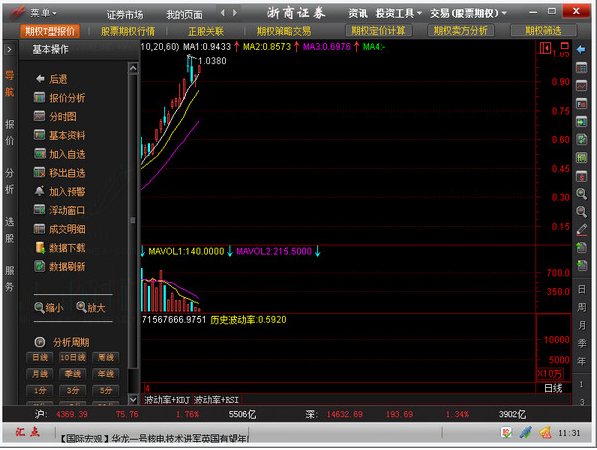Add stock via 加入自选 icon
This screenshot has width=597, height=450.
[39, 154]
